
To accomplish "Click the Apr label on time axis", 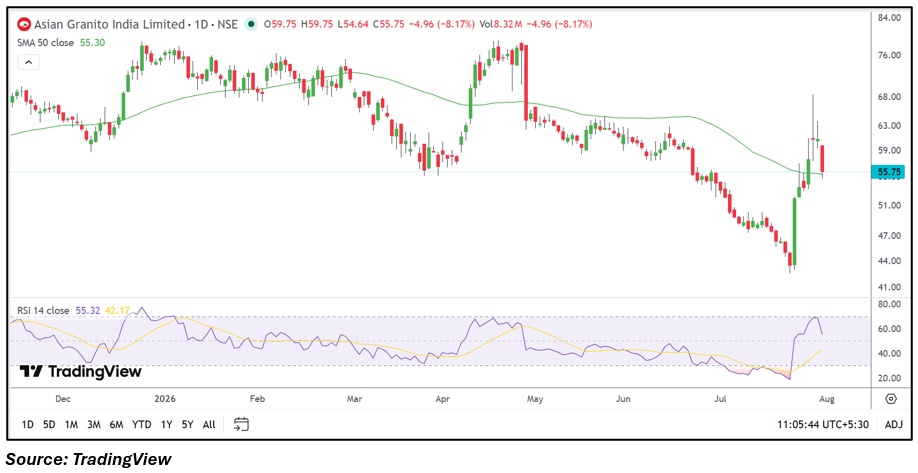I will click(443, 399).
